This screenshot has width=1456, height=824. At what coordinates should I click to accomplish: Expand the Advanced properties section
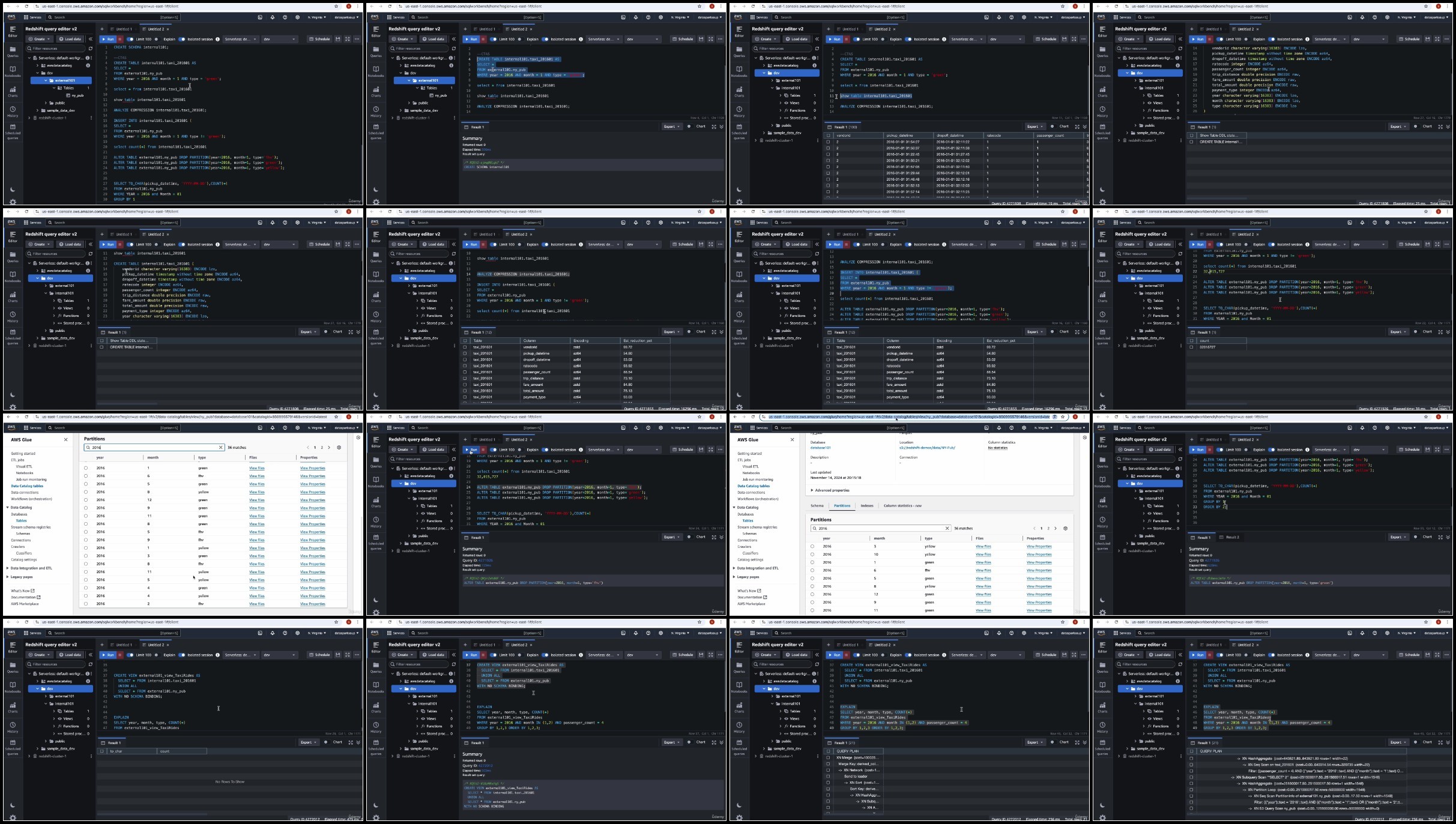(832, 490)
